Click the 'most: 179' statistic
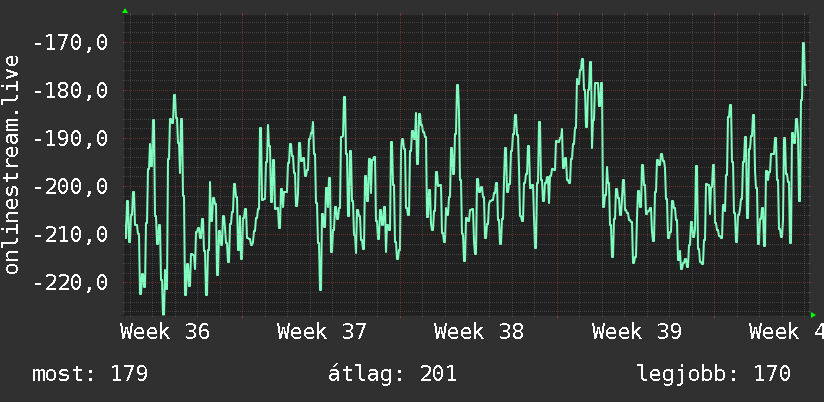Image resolution: width=824 pixels, height=402 pixels. pyautogui.click(x=90, y=374)
